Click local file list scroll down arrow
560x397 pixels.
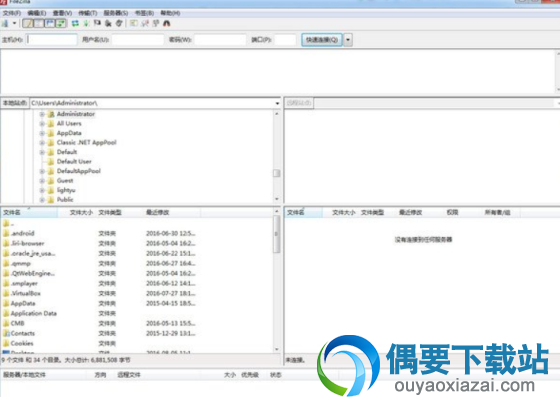(277, 349)
